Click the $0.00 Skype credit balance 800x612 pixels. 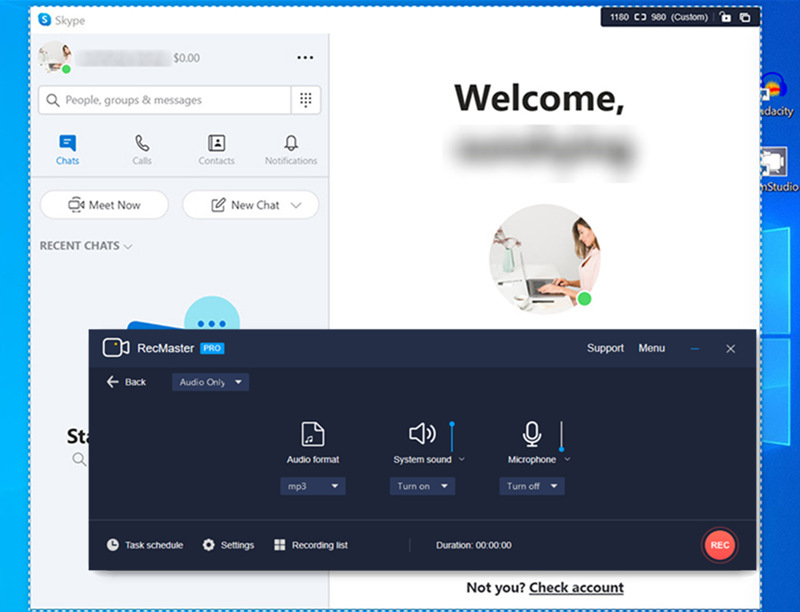(186, 58)
